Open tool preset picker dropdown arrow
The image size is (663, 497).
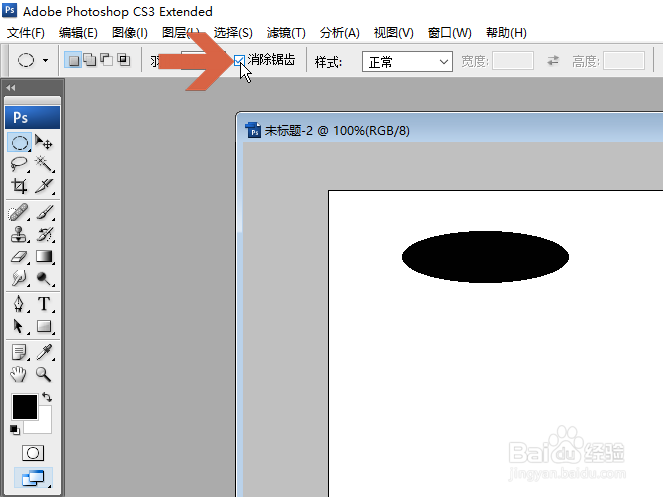point(45,60)
